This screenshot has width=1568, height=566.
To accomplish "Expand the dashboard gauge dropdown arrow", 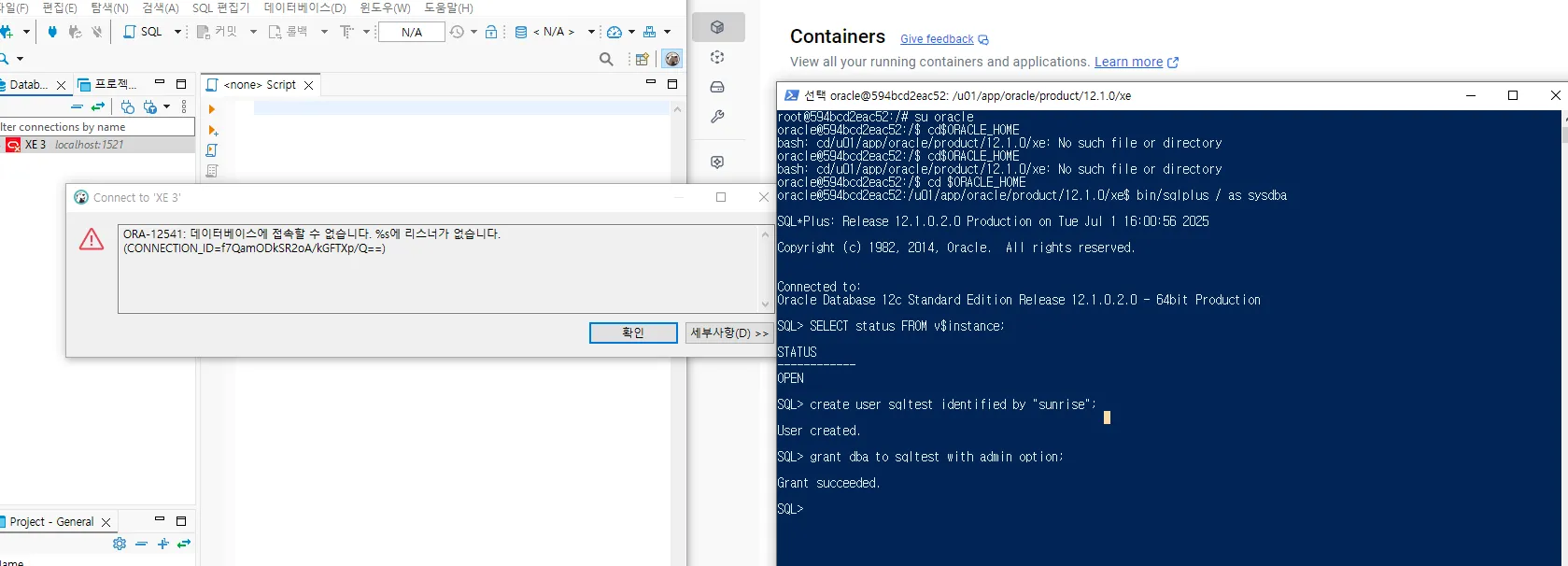I will click(631, 32).
